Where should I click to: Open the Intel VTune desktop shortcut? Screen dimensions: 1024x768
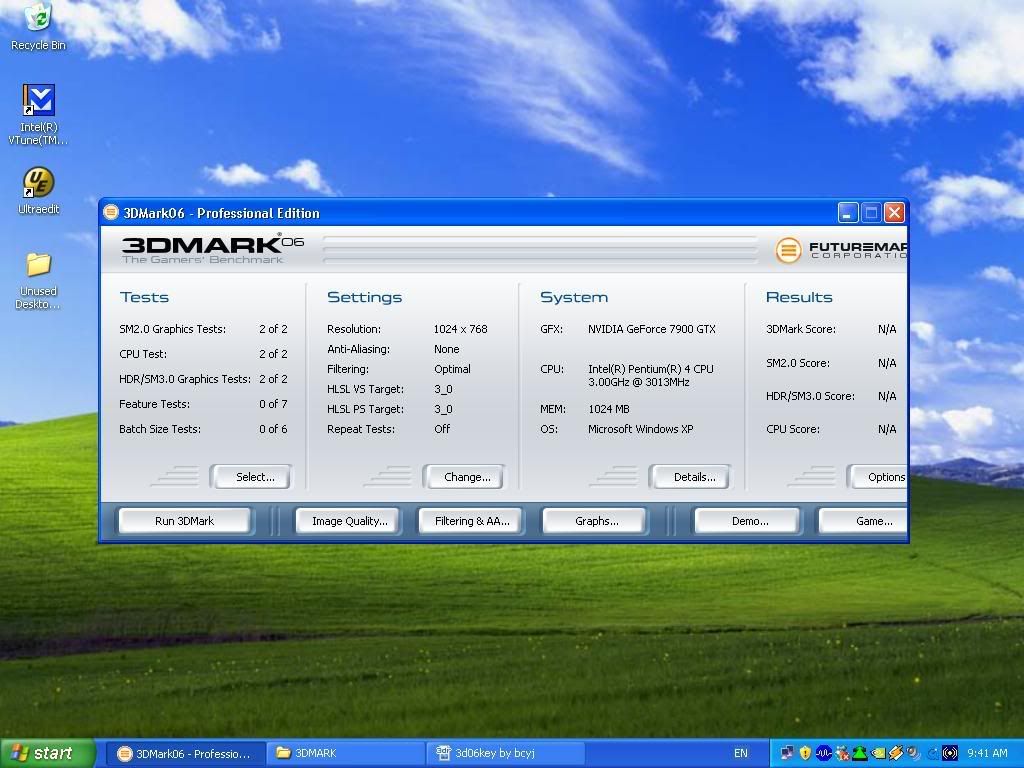coord(38,102)
